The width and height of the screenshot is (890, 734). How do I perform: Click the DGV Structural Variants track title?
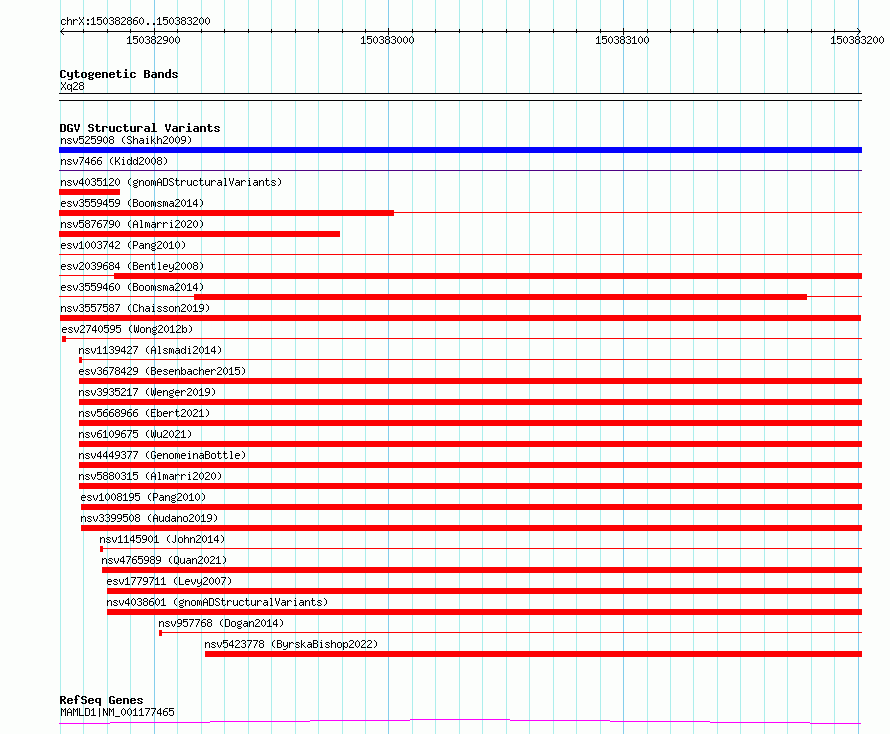click(140, 128)
